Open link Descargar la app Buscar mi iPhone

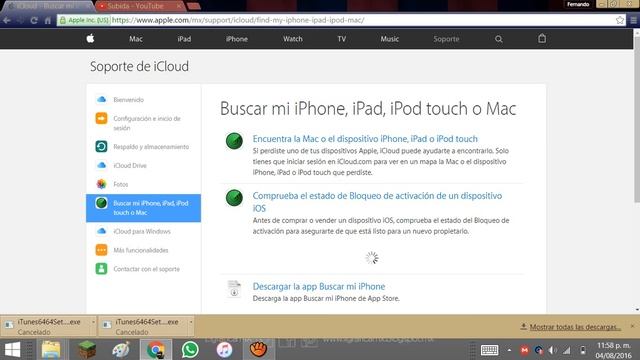click(319, 287)
